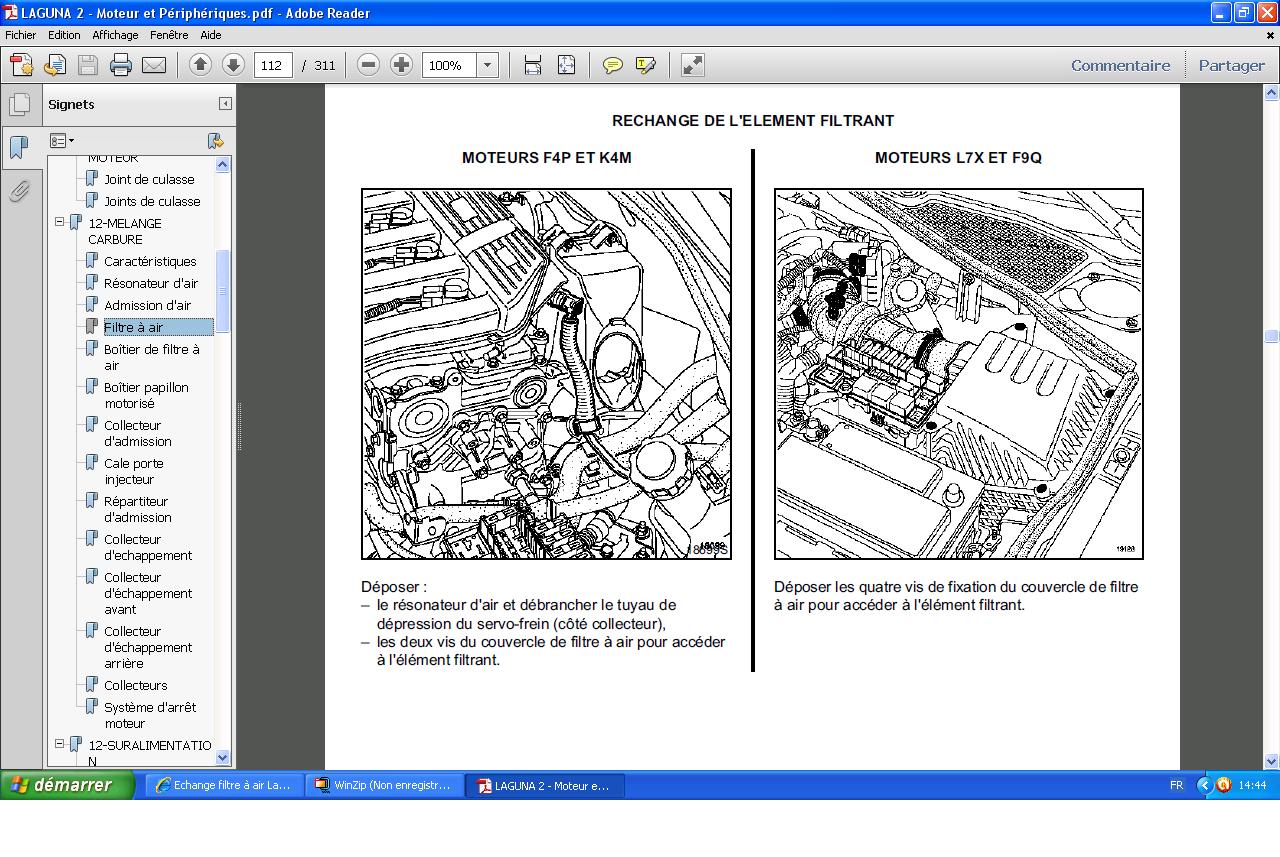Switch to WinZip taskbar window
The width and height of the screenshot is (1280, 857).
(x=384, y=785)
